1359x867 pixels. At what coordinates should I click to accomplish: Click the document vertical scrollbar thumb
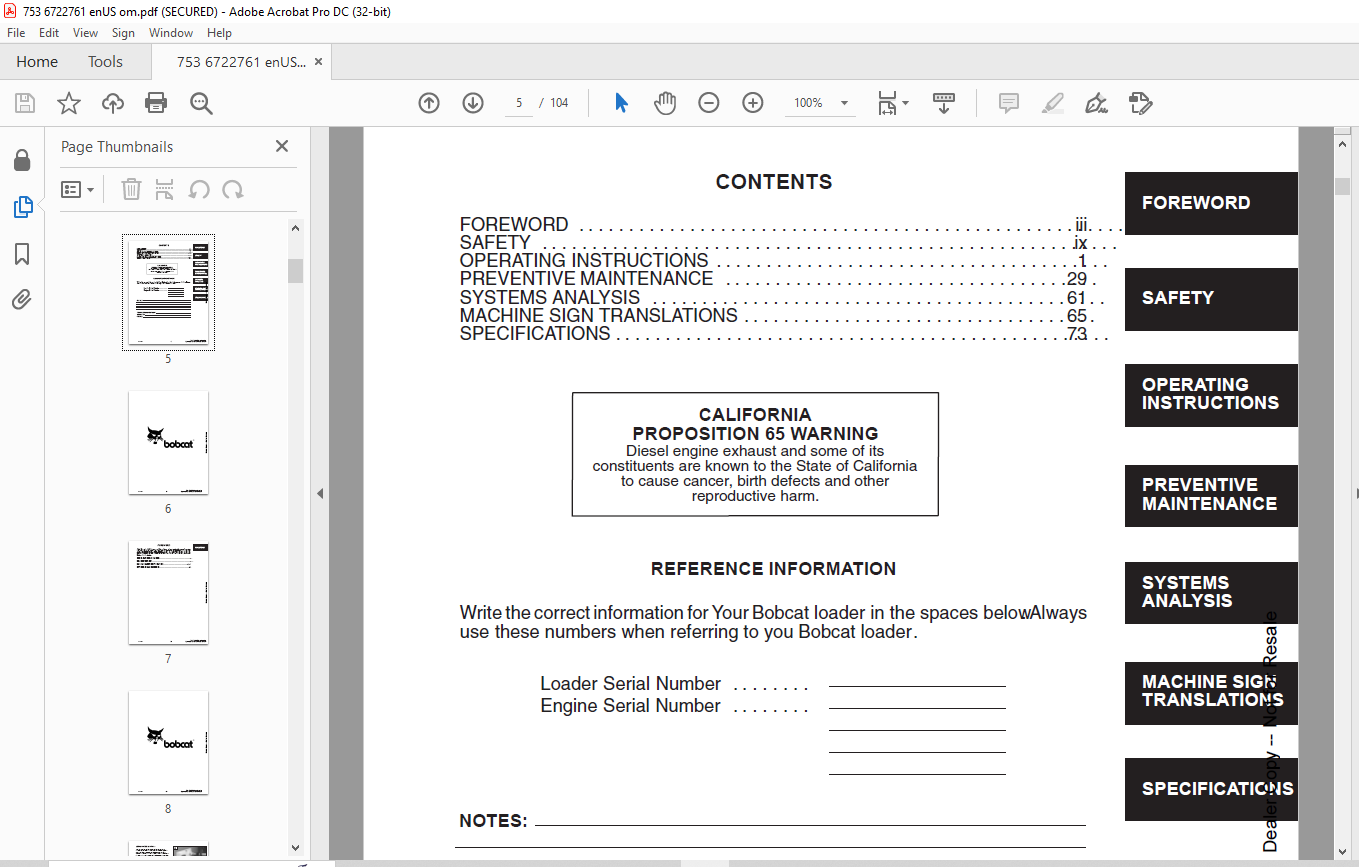point(1342,186)
